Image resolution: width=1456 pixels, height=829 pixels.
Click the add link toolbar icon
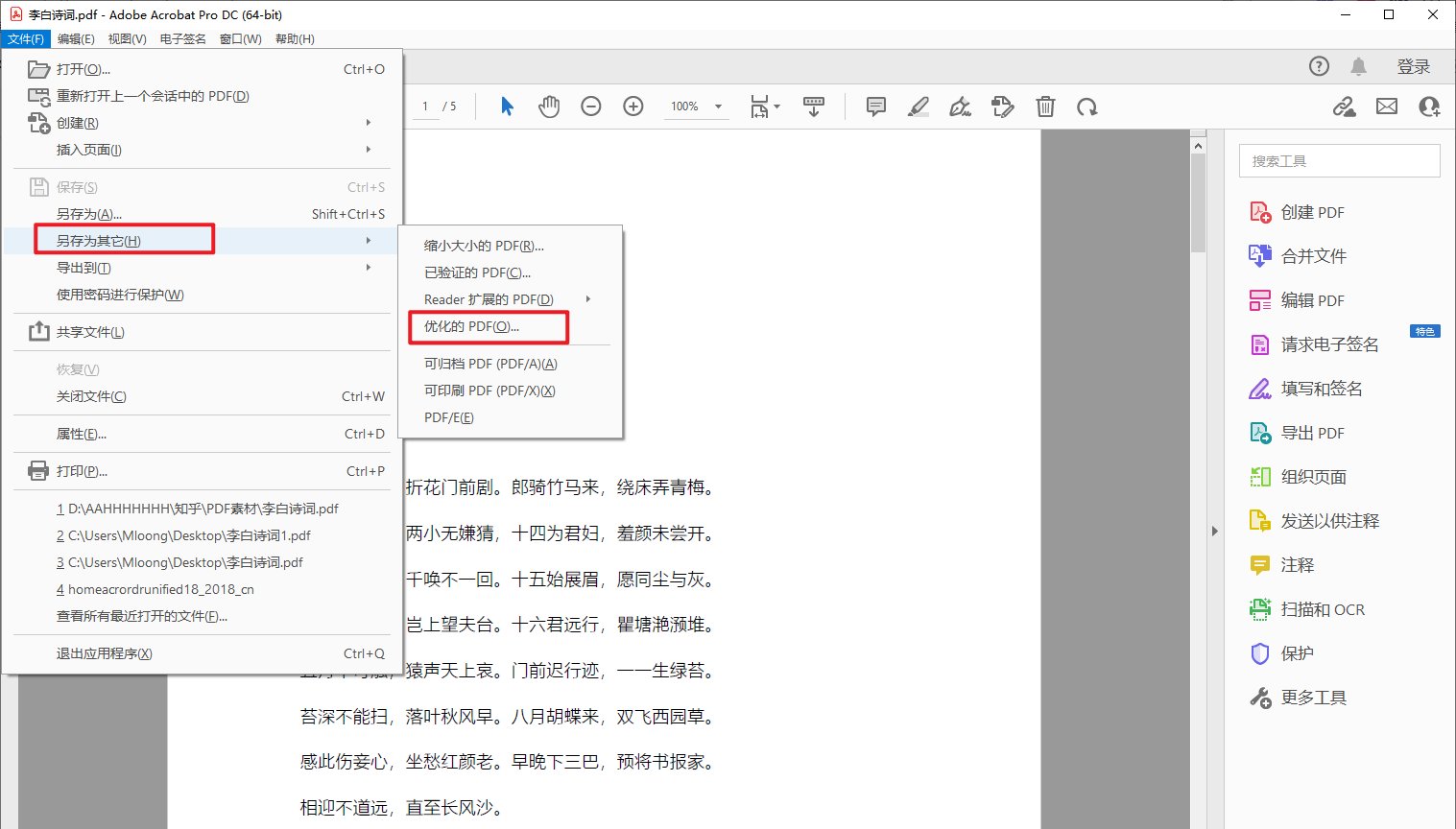pos(1345,107)
